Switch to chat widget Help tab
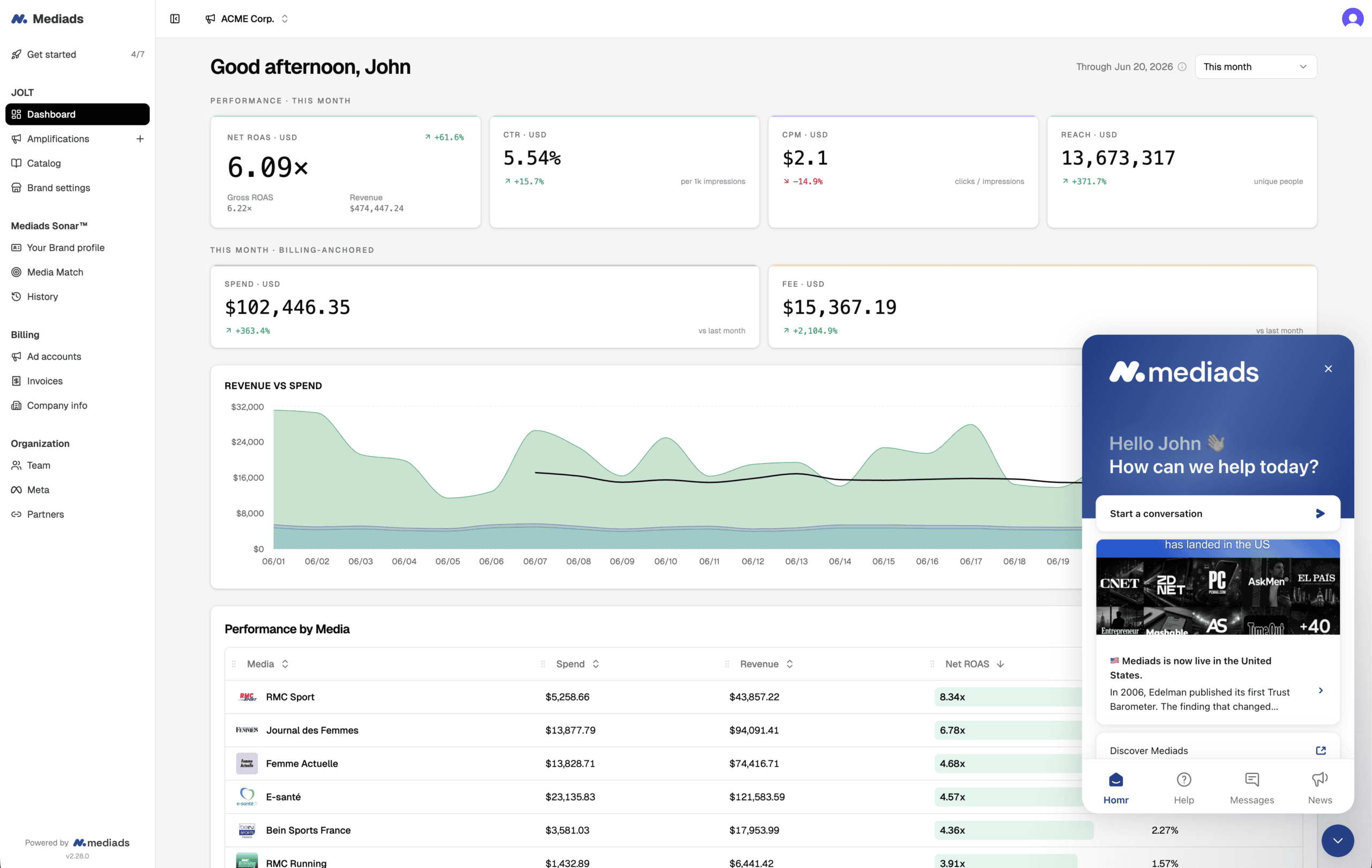1372x868 pixels. 1183,788
